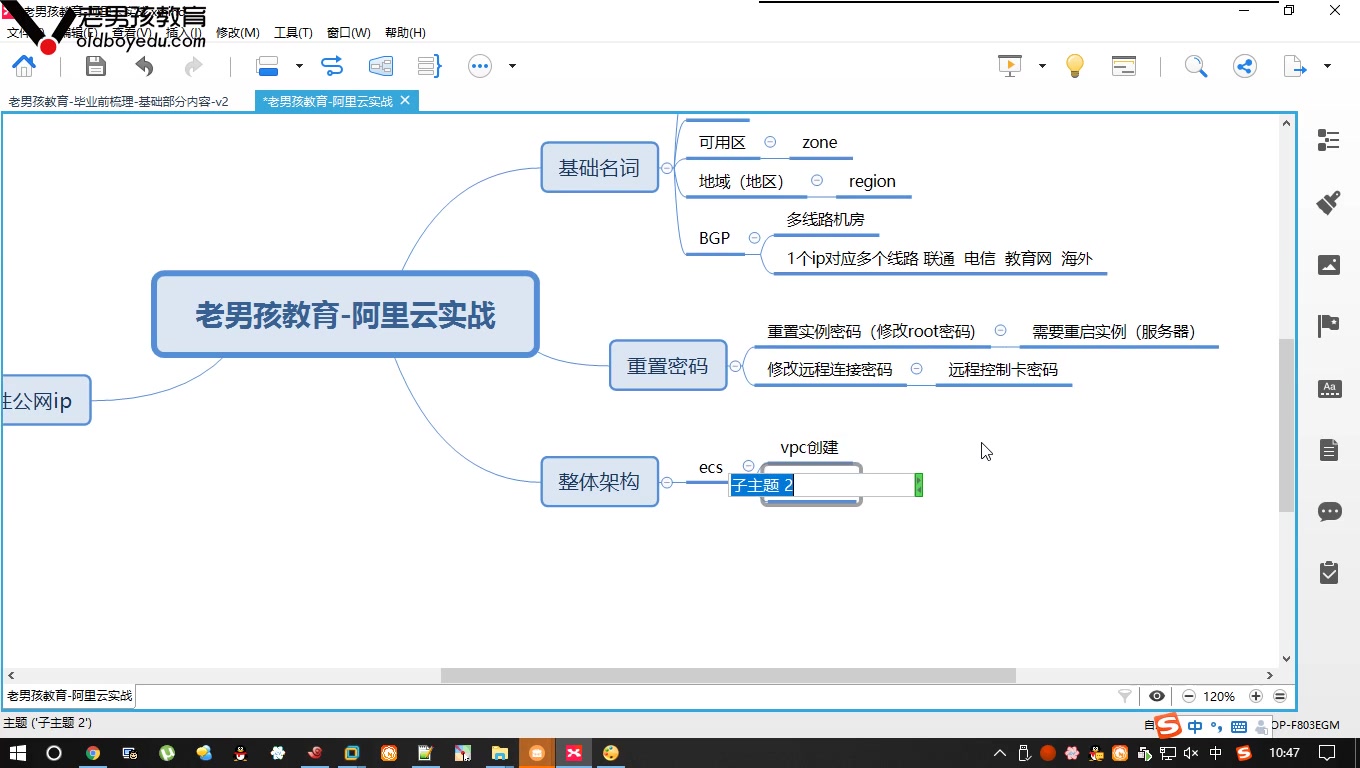Click the Home icon in toolbar

[x=24, y=66]
